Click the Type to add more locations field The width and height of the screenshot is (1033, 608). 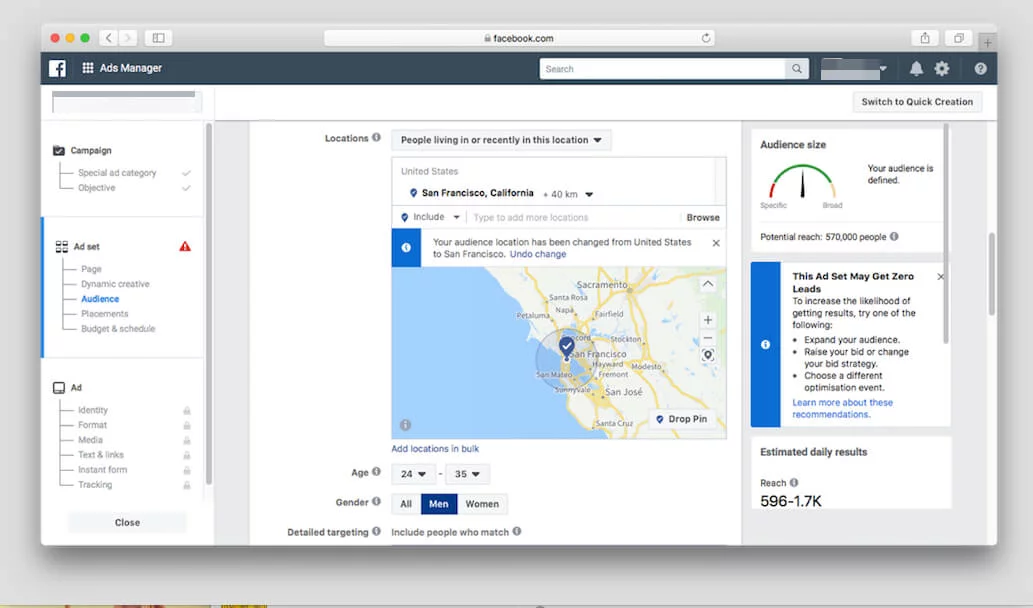tap(573, 217)
